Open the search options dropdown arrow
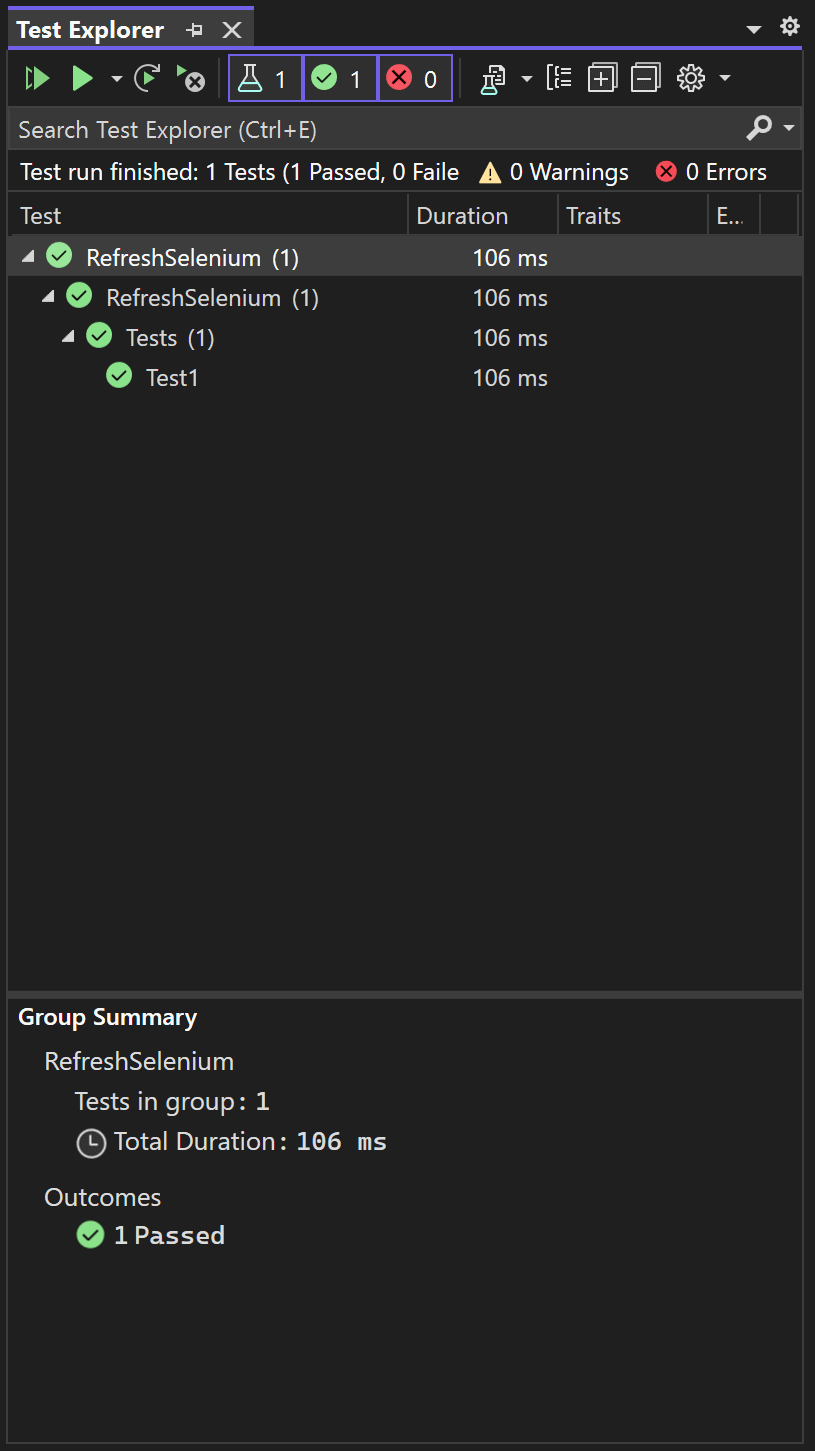The height and width of the screenshot is (1451, 815). tap(790, 128)
